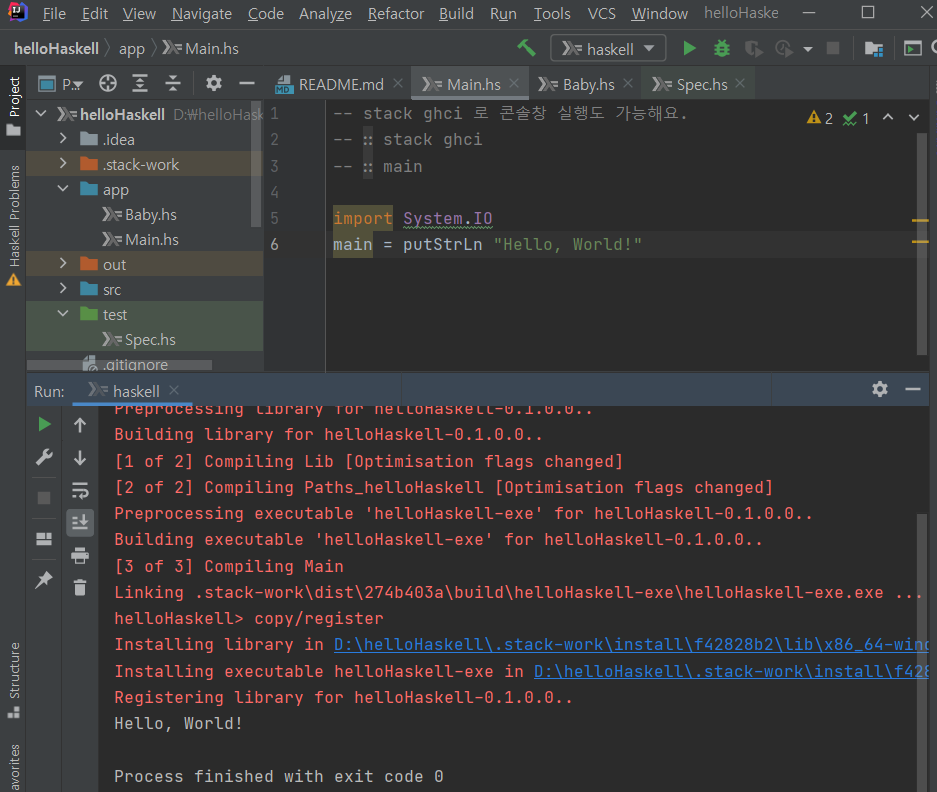Toggle scroll to end in console
The height and width of the screenshot is (792, 937).
click(x=80, y=522)
